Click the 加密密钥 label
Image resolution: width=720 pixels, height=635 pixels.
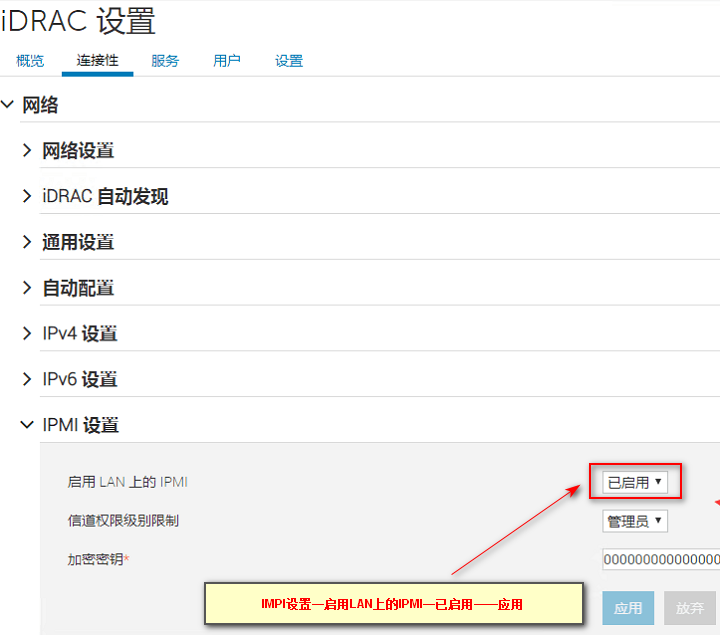coord(98,559)
